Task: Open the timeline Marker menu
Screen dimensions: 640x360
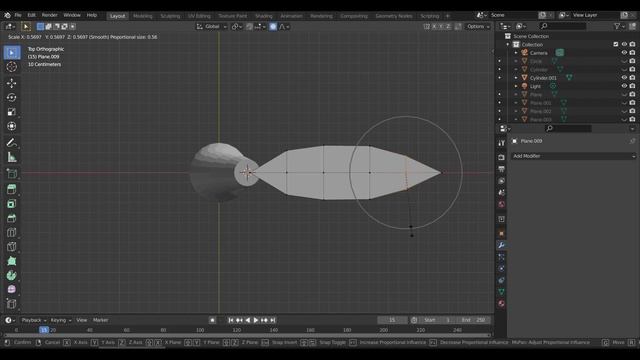Action: pos(100,320)
